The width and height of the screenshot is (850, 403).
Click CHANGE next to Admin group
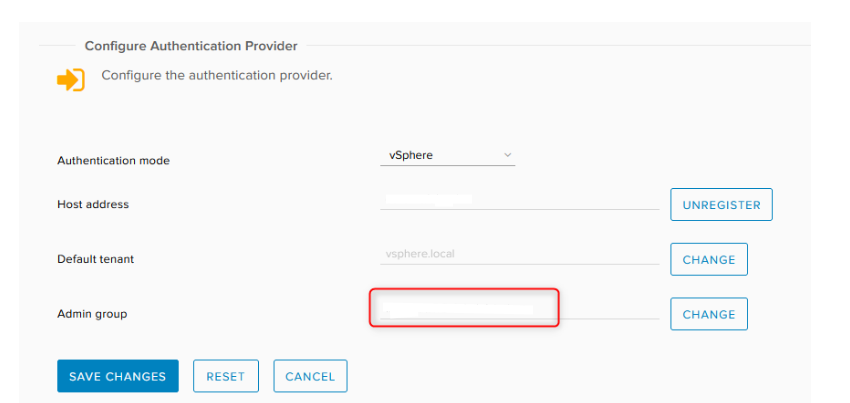pos(709,314)
